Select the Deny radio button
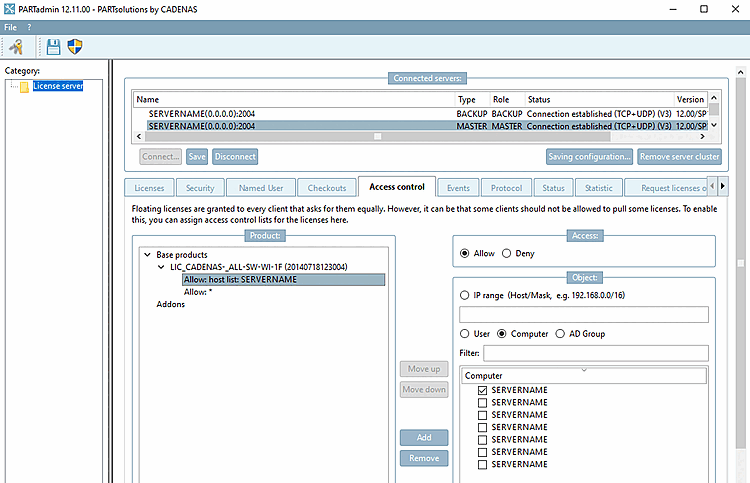Image resolution: width=750 pixels, height=483 pixels. click(507, 253)
